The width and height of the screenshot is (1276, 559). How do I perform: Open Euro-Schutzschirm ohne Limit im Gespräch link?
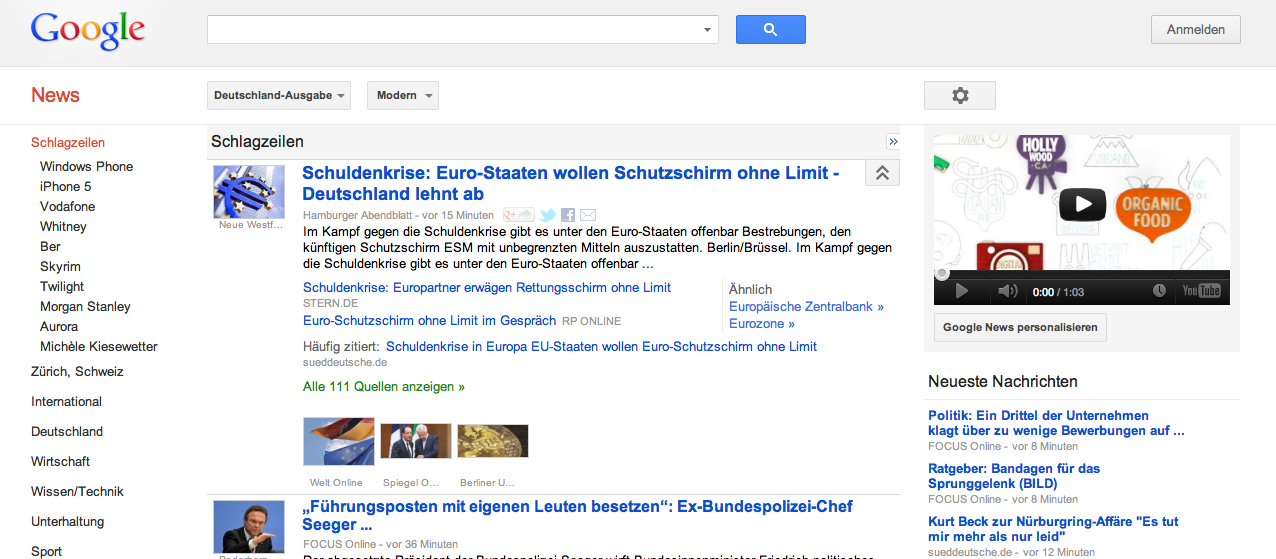pyautogui.click(x=429, y=321)
